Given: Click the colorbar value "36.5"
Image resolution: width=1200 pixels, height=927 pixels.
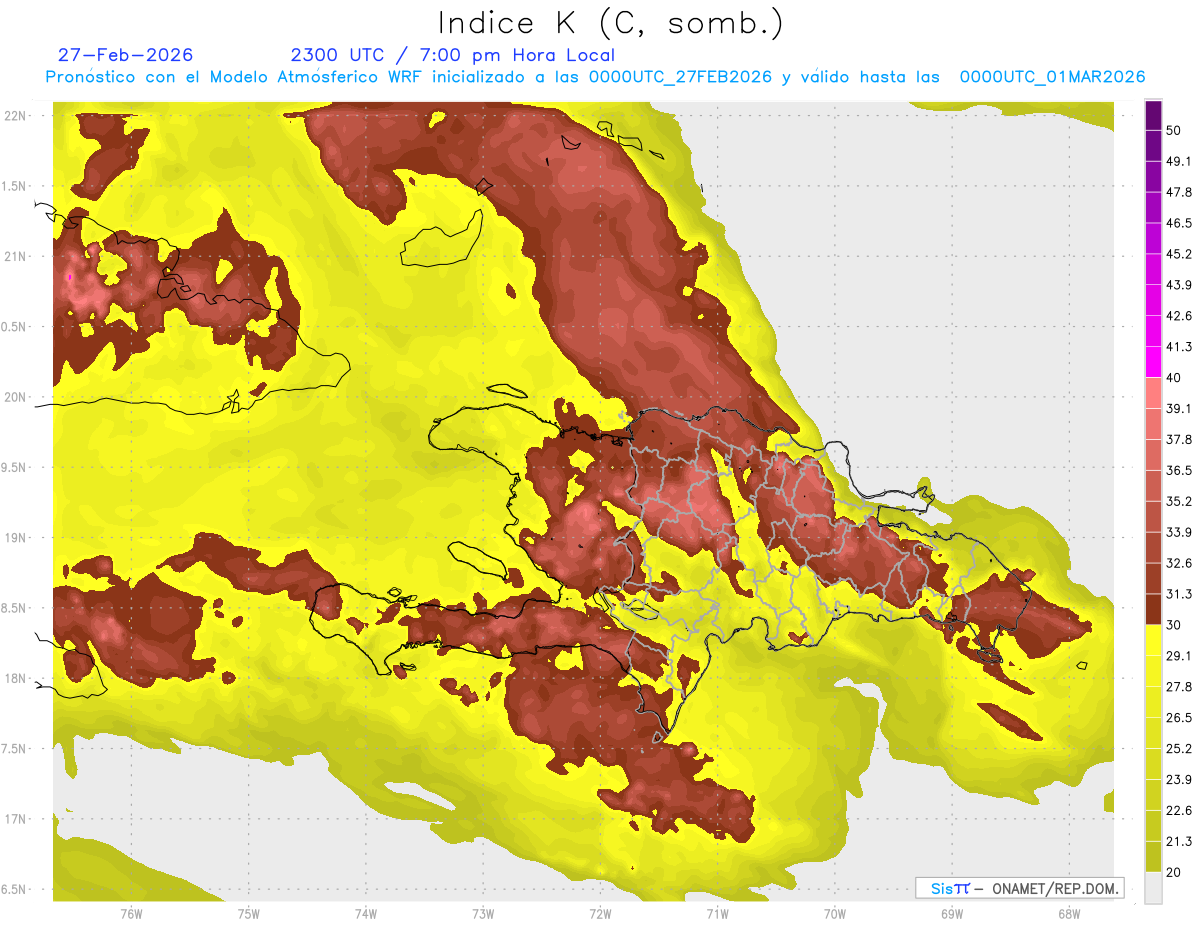Looking at the screenshot, I should click(x=1178, y=470).
